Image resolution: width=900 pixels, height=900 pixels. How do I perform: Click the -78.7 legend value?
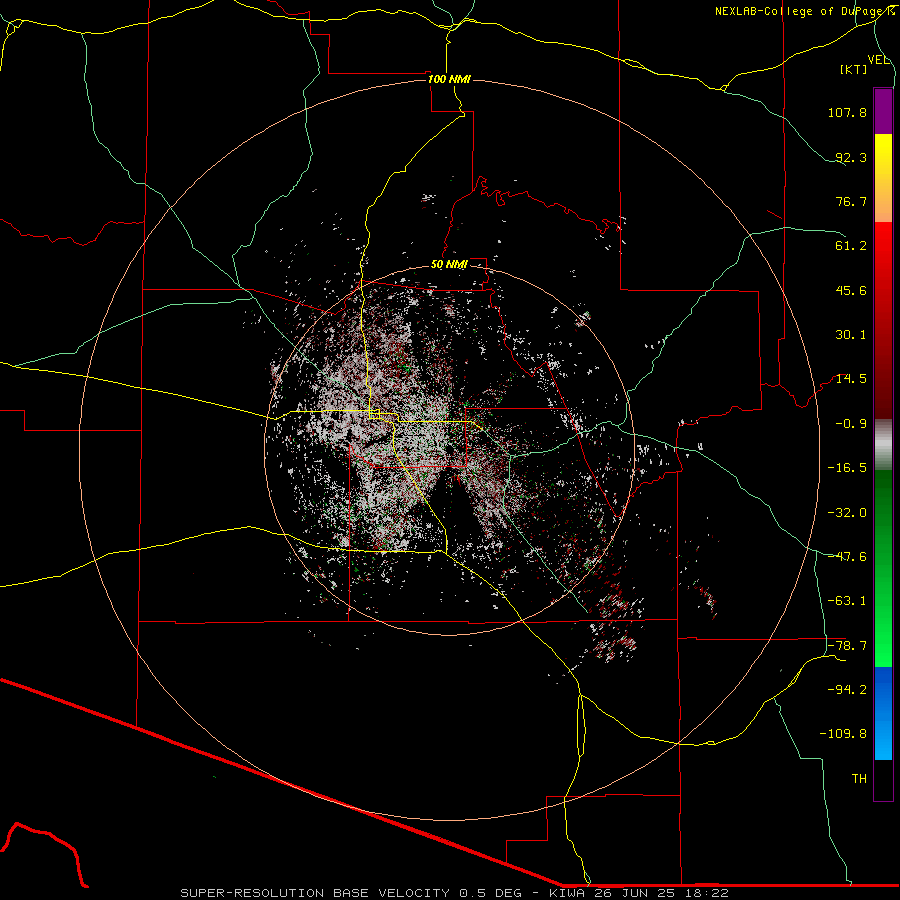[x=847, y=646]
